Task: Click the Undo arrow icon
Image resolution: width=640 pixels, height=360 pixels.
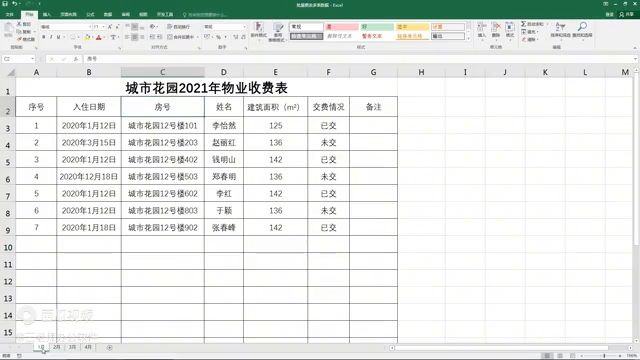Action: [14, 4]
